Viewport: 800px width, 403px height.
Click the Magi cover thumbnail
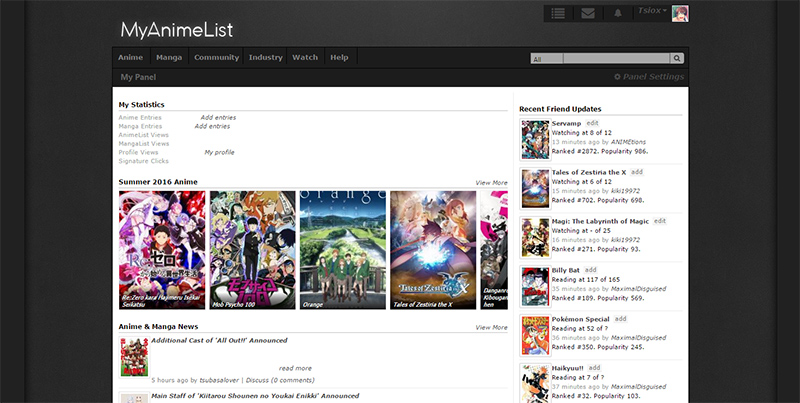pyautogui.click(x=535, y=238)
